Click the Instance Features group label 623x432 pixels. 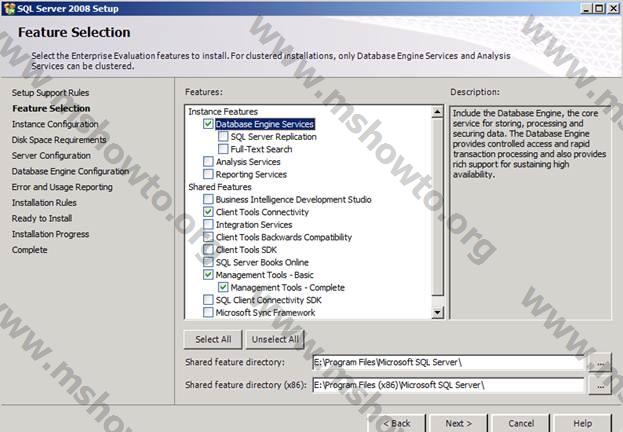[x=223, y=112]
